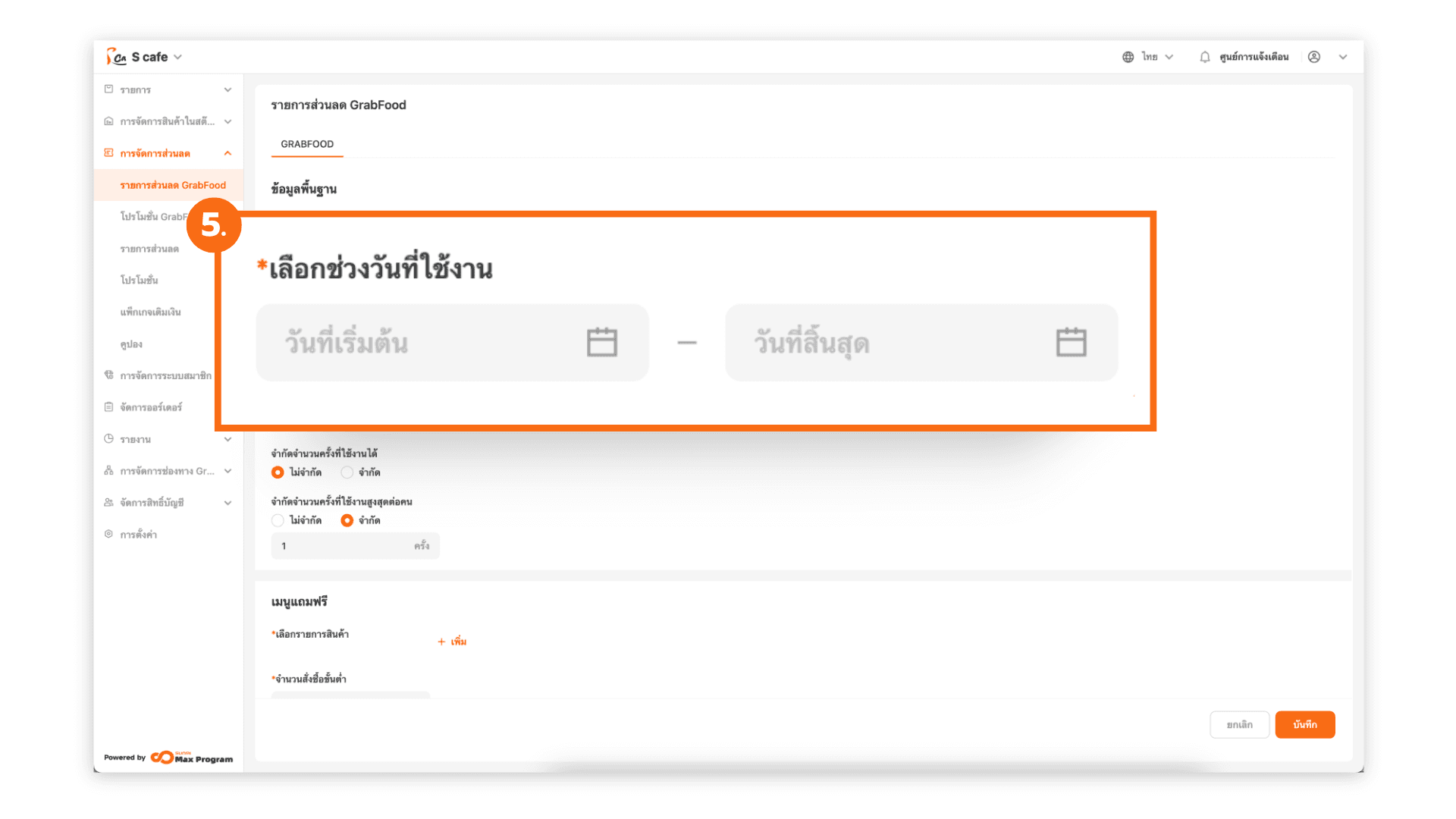The width and height of the screenshot is (1456, 819).
Task: Expand the S cafe store dropdown
Action: [x=178, y=57]
